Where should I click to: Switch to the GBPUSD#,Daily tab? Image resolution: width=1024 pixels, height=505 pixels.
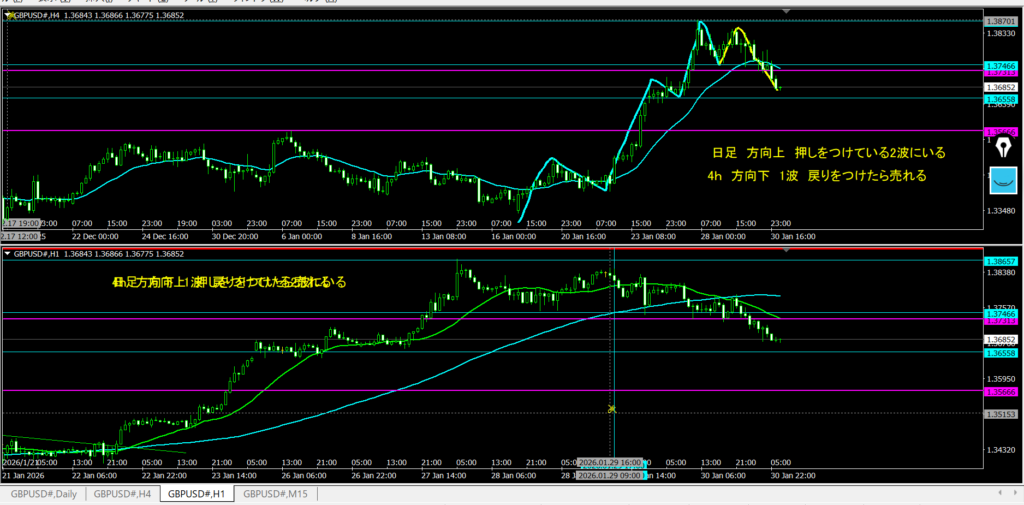pyautogui.click(x=43, y=494)
